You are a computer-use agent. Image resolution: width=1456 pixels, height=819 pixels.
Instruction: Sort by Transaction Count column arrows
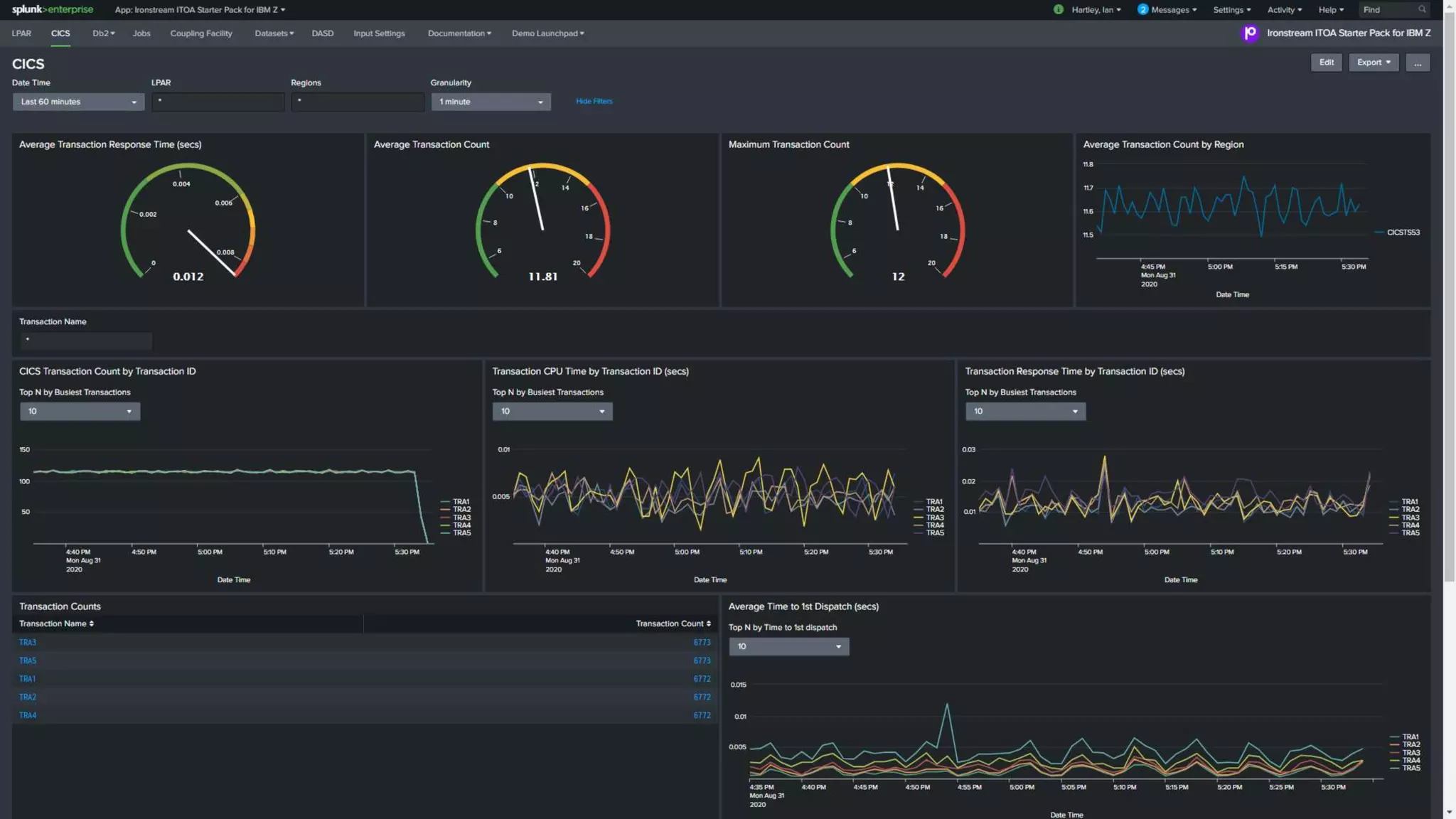(x=708, y=623)
